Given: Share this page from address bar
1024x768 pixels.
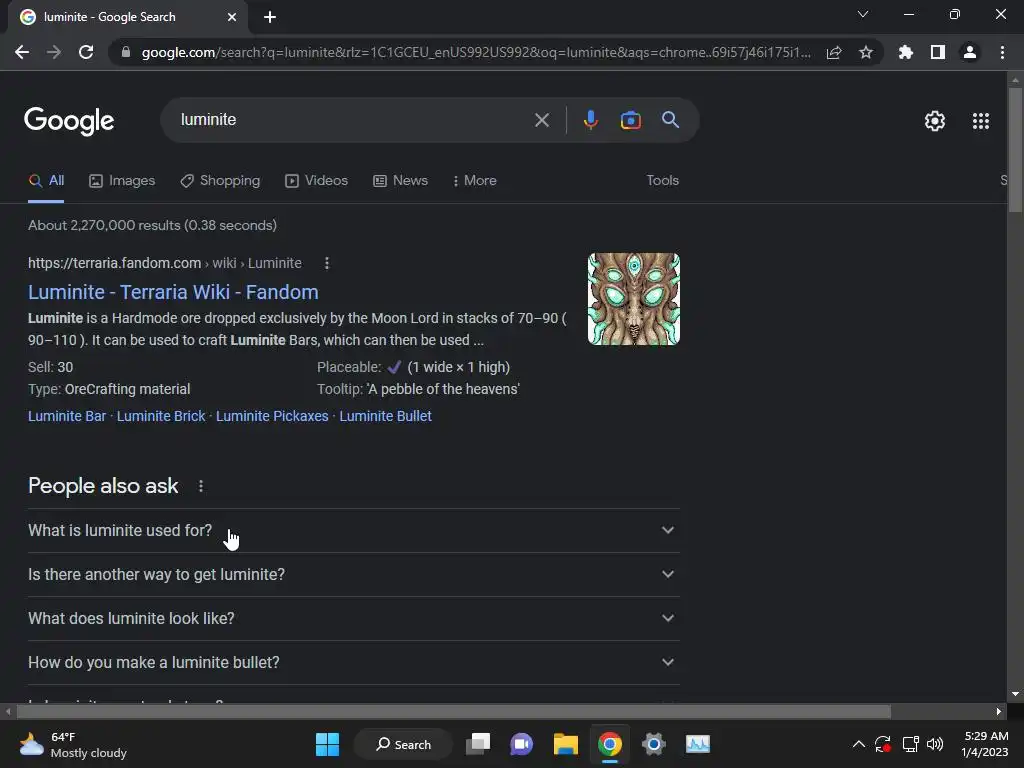Looking at the screenshot, I should (834, 52).
